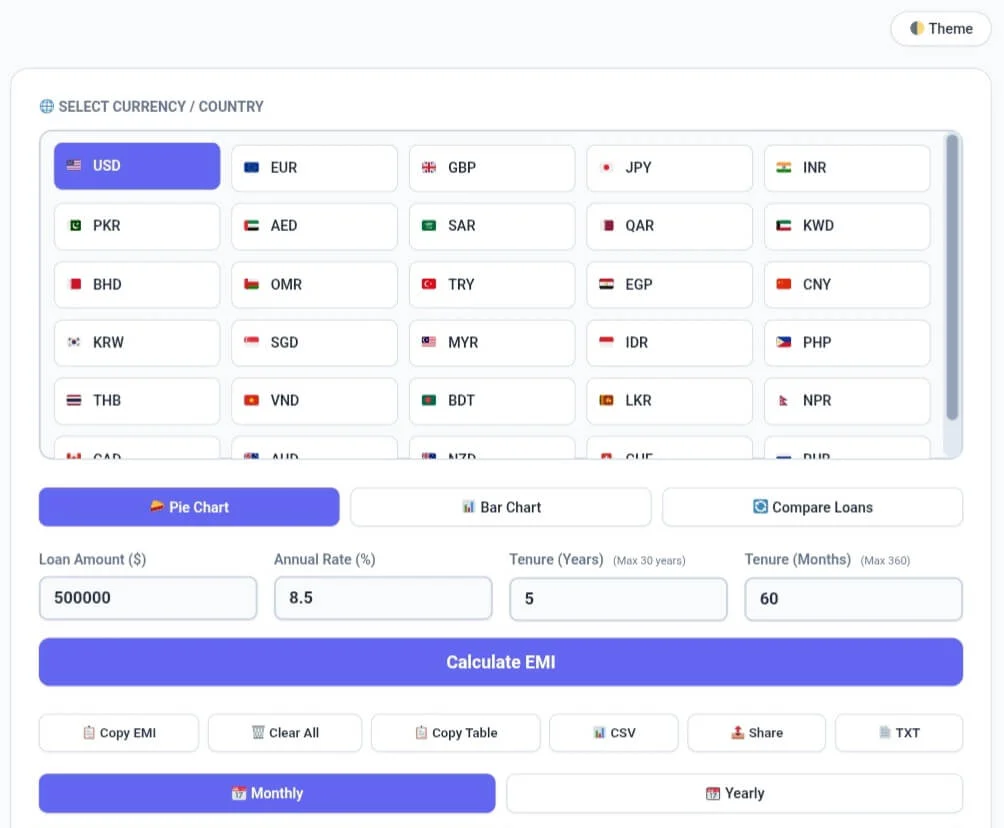Click the Loan Amount input field
The width and height of the screenshot is (1004, 828).
click(x=147, y=597)
